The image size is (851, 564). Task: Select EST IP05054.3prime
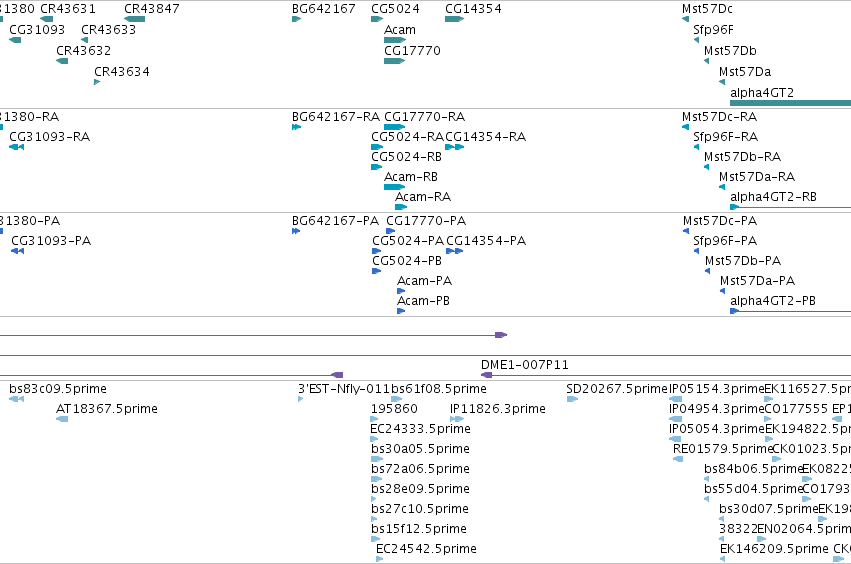pos(716,429)
